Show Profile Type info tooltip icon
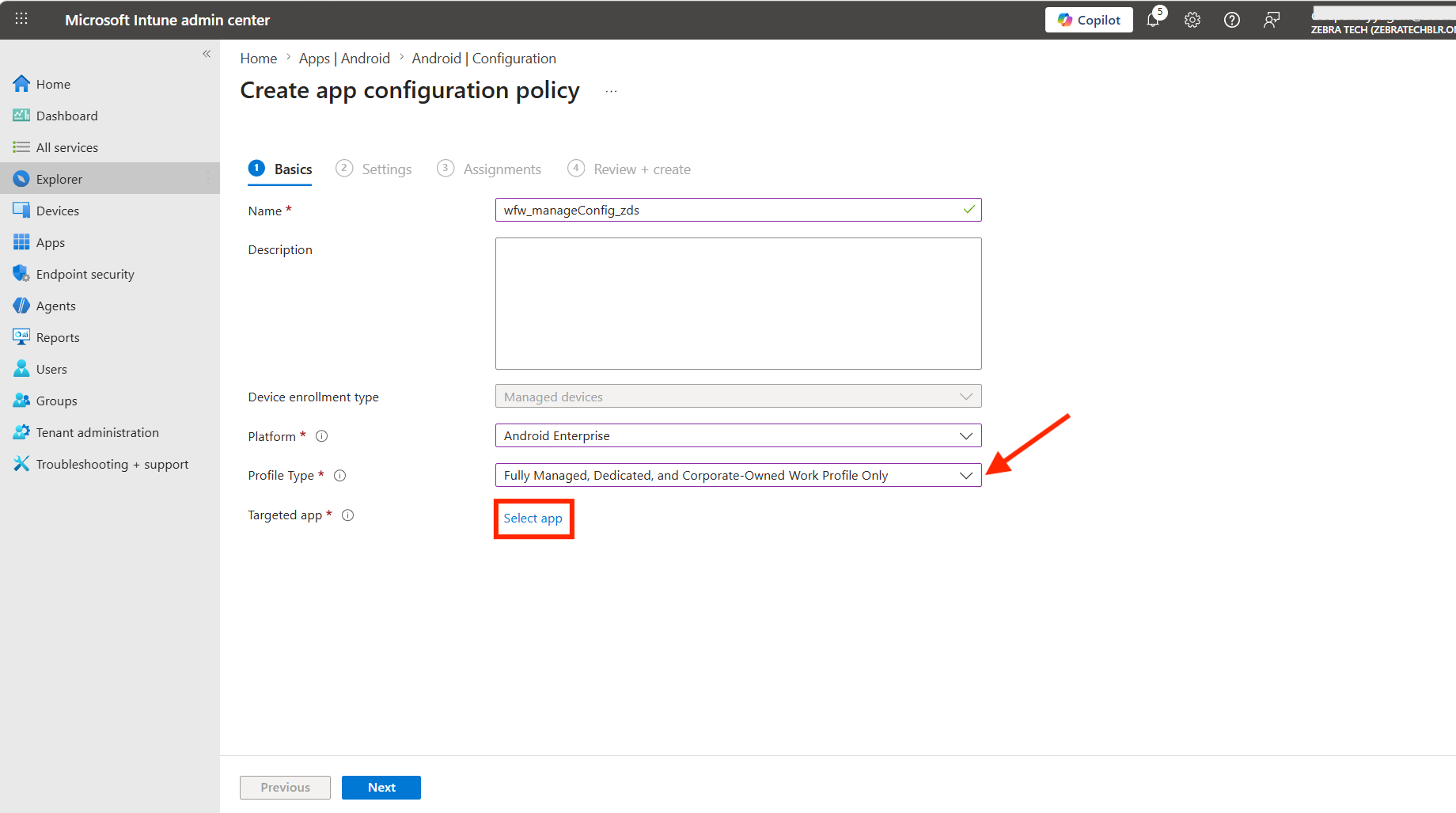 pyautogui.click(x=340, y=476)
